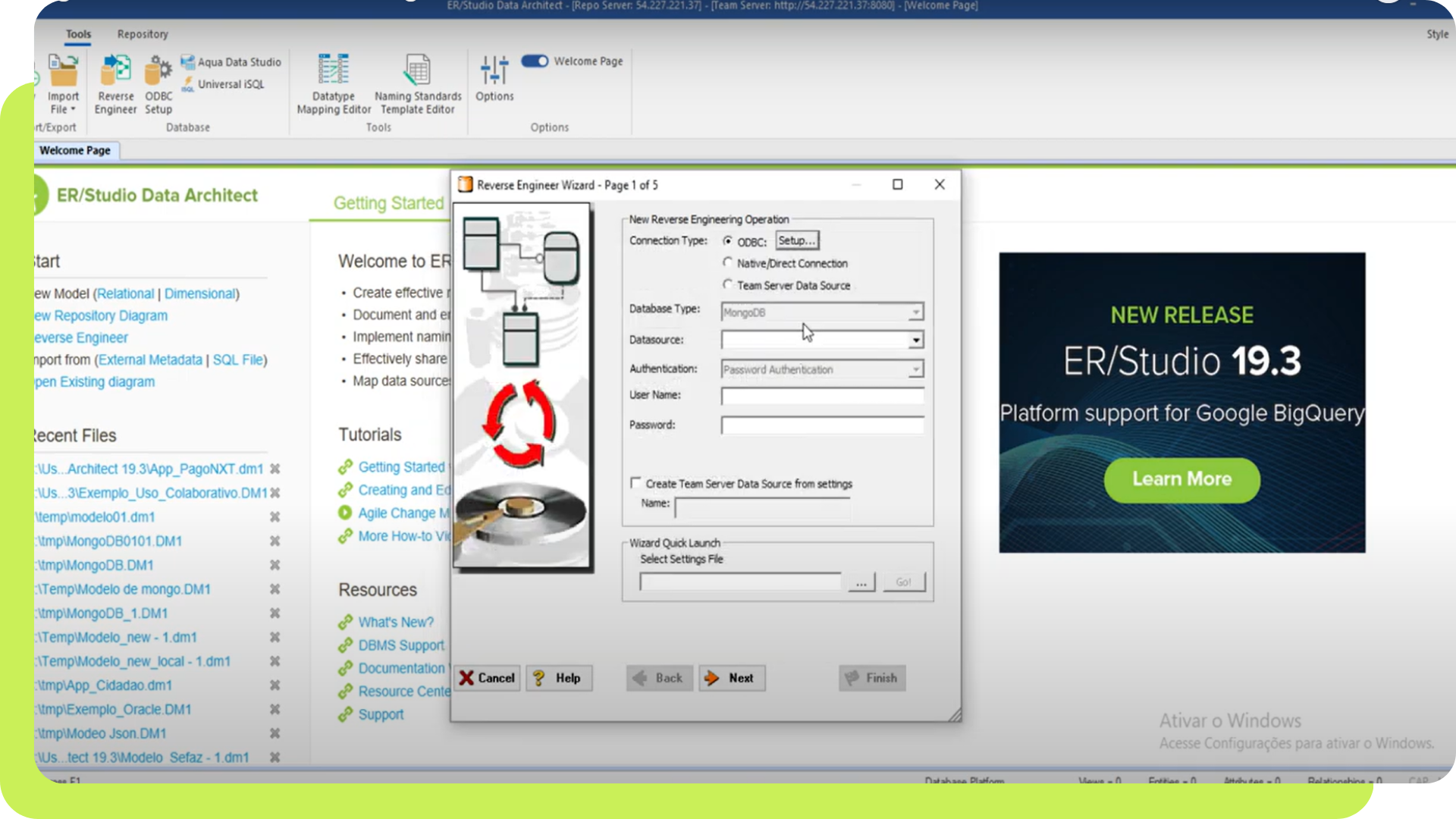
Task: Toggle the Welcome Page switch
Action: (535, 61)
